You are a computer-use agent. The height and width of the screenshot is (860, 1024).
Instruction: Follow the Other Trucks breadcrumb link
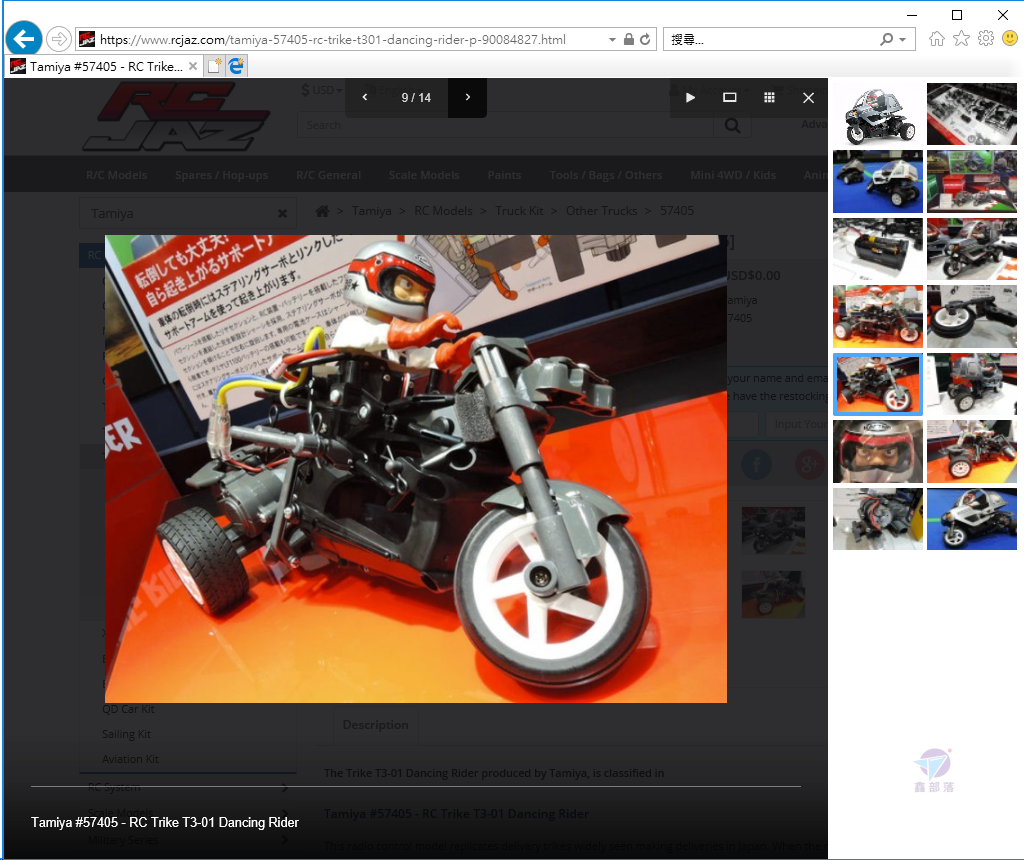click(x=601, y=211)
